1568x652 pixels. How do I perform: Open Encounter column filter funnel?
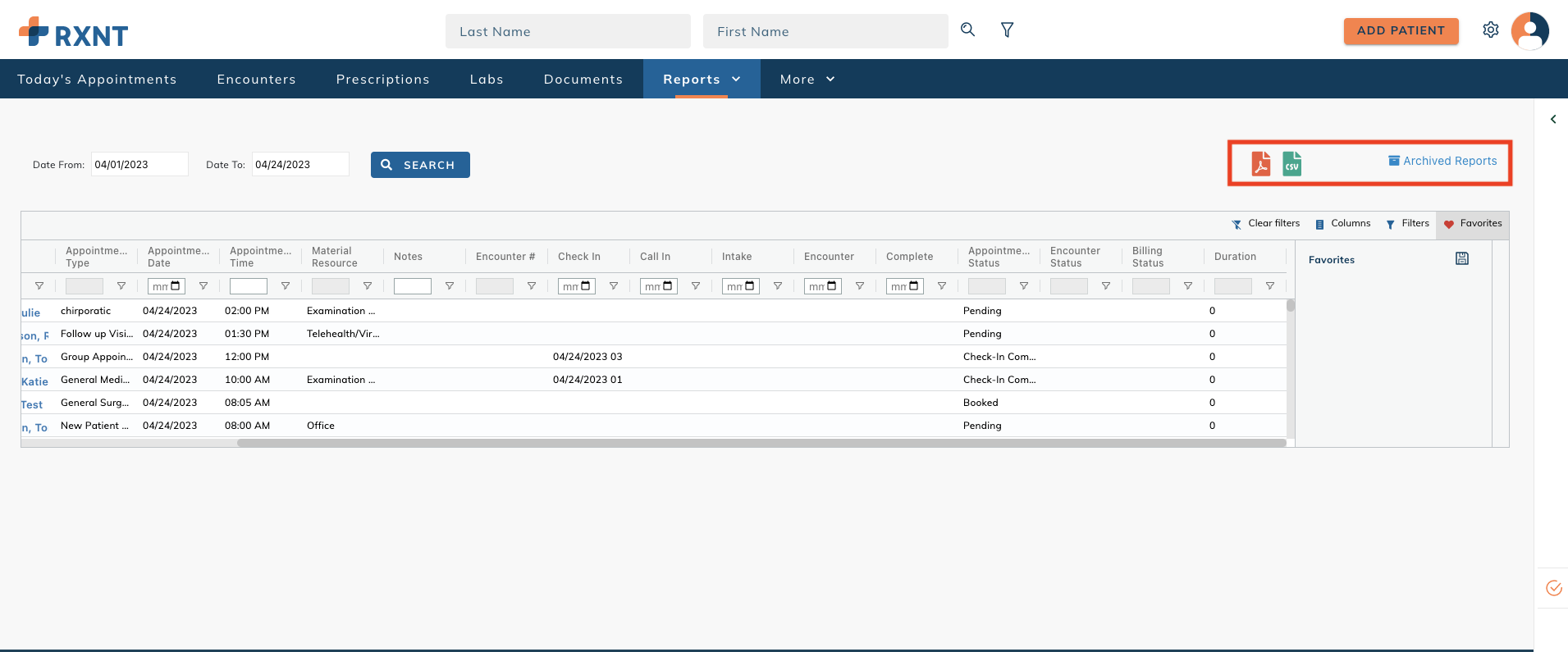coord(860,286)
